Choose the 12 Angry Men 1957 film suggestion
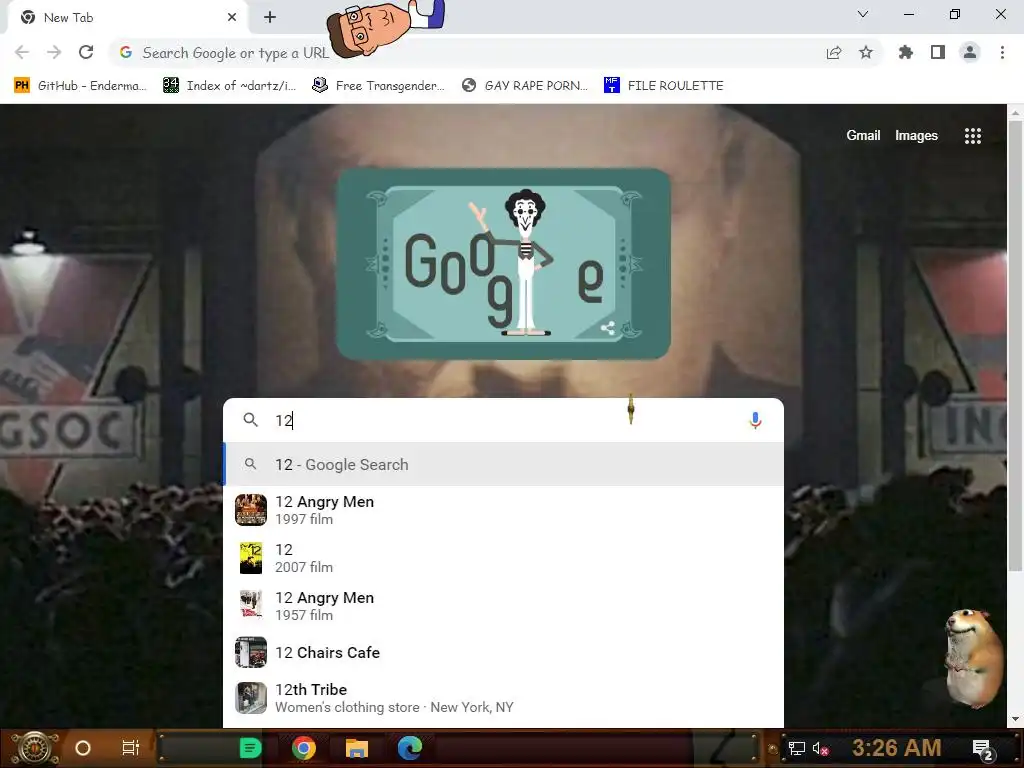This screenshot has height=768, width=1024. [503, 606]
